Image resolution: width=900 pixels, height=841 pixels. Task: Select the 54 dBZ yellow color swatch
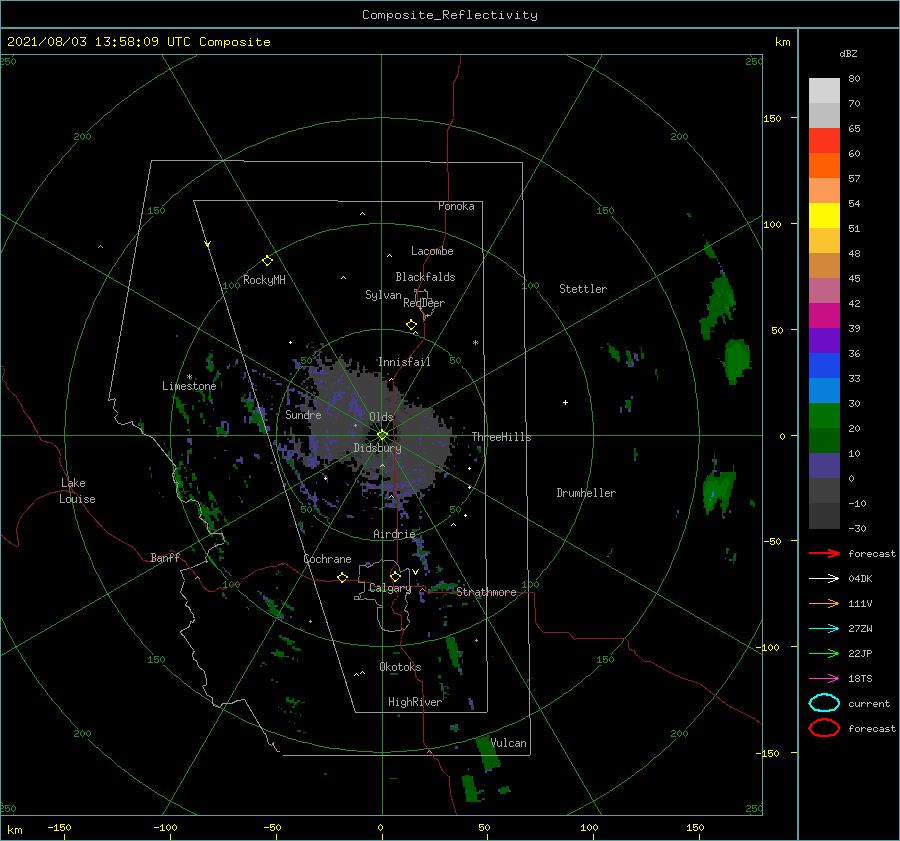coord(824,215)
